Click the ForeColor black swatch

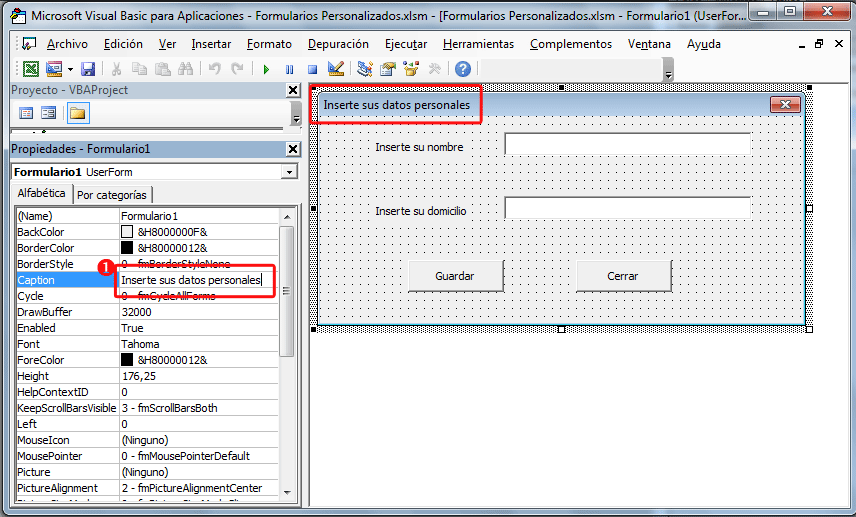[x=127, y=360]
